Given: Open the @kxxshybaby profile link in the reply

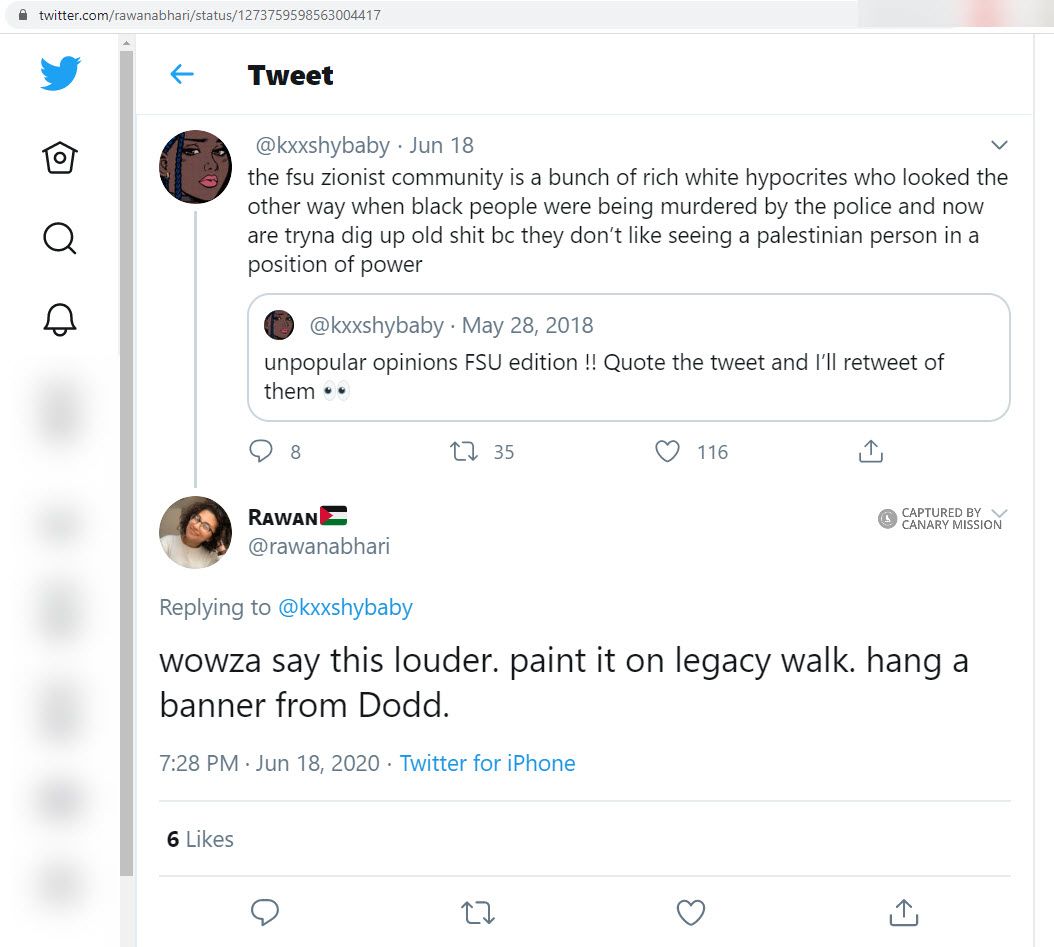Looking at the screenshot, I should [345, 607].
